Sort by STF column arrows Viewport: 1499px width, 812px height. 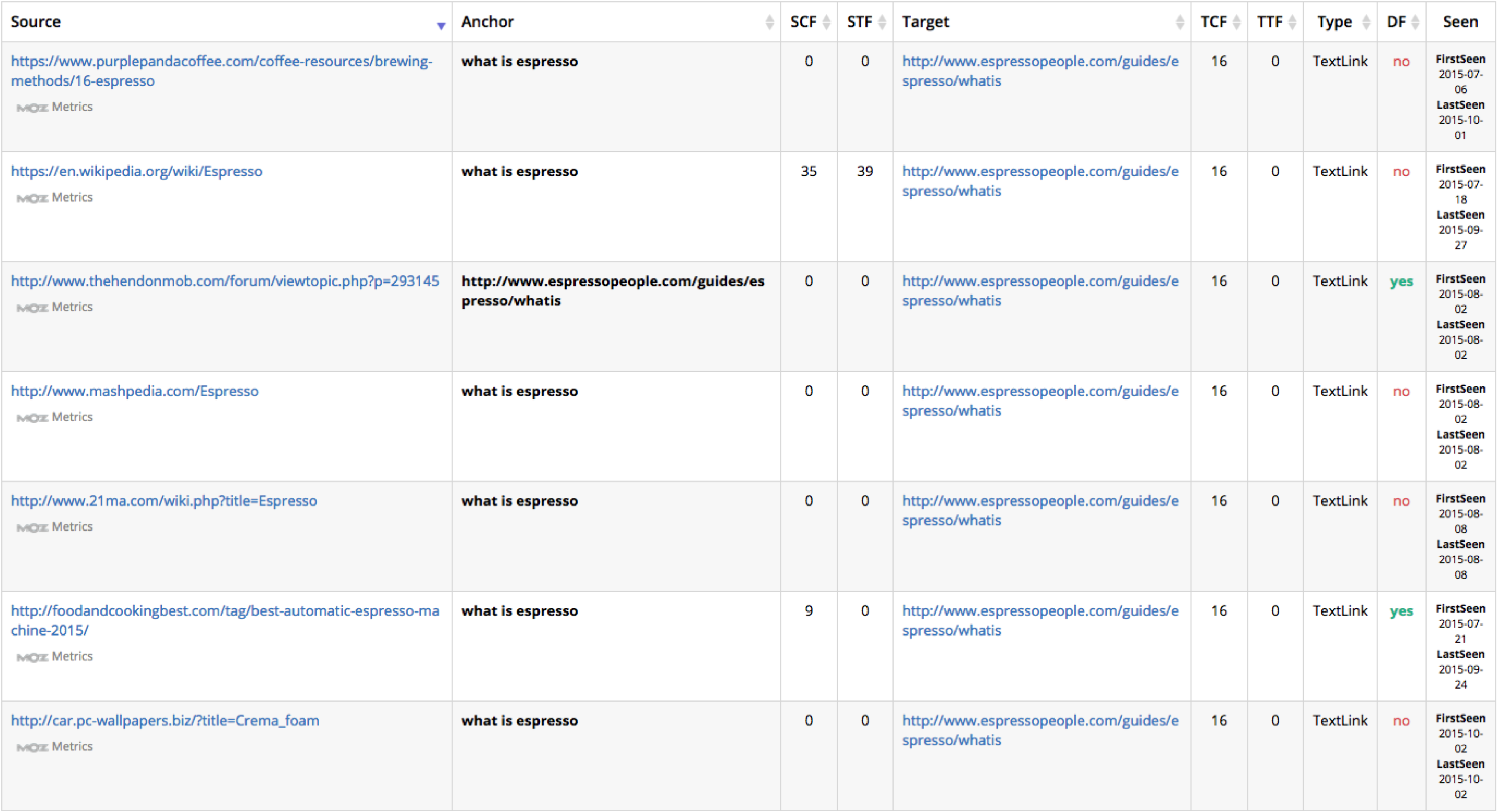882,22
